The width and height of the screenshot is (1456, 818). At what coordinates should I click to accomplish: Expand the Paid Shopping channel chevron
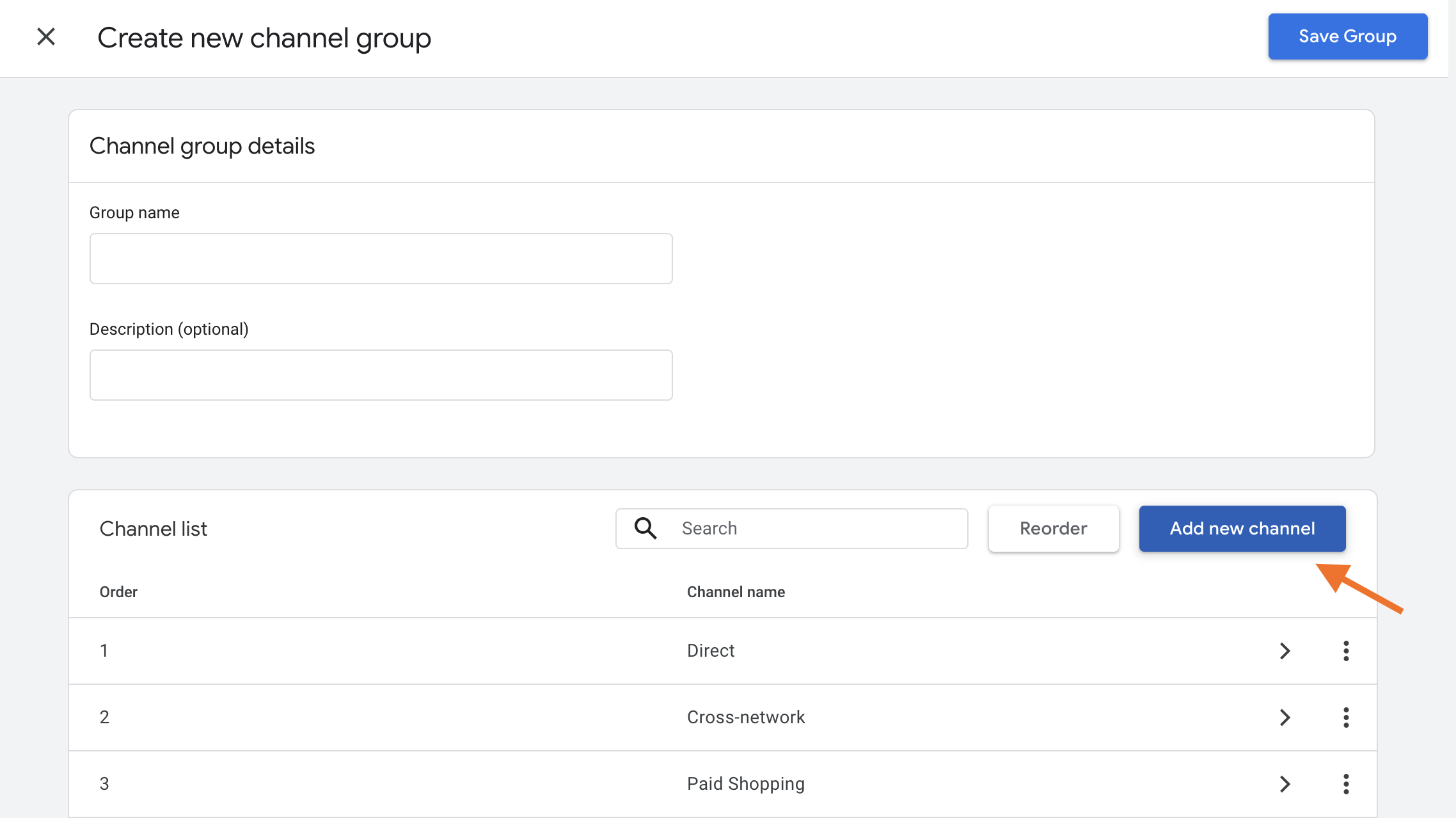(x=1285, y=784)
